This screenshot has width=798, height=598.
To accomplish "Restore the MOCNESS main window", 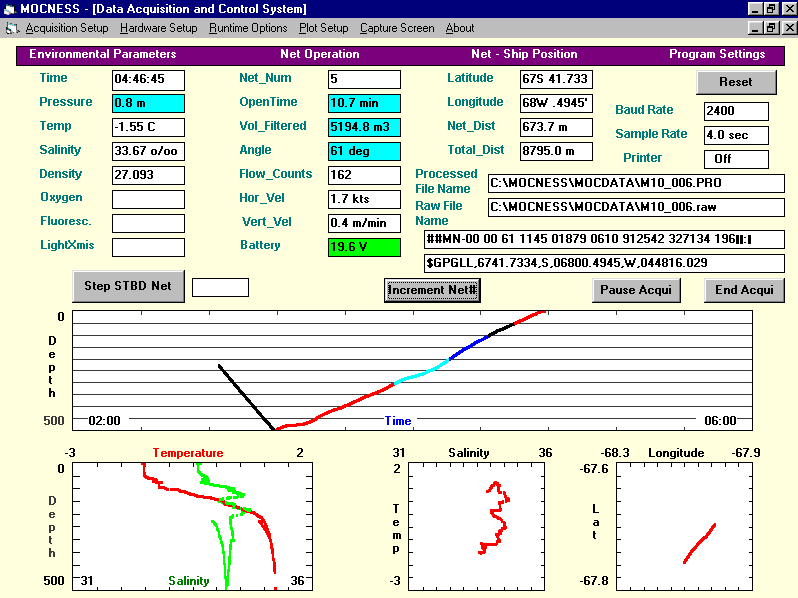I will tap(771, 9).
